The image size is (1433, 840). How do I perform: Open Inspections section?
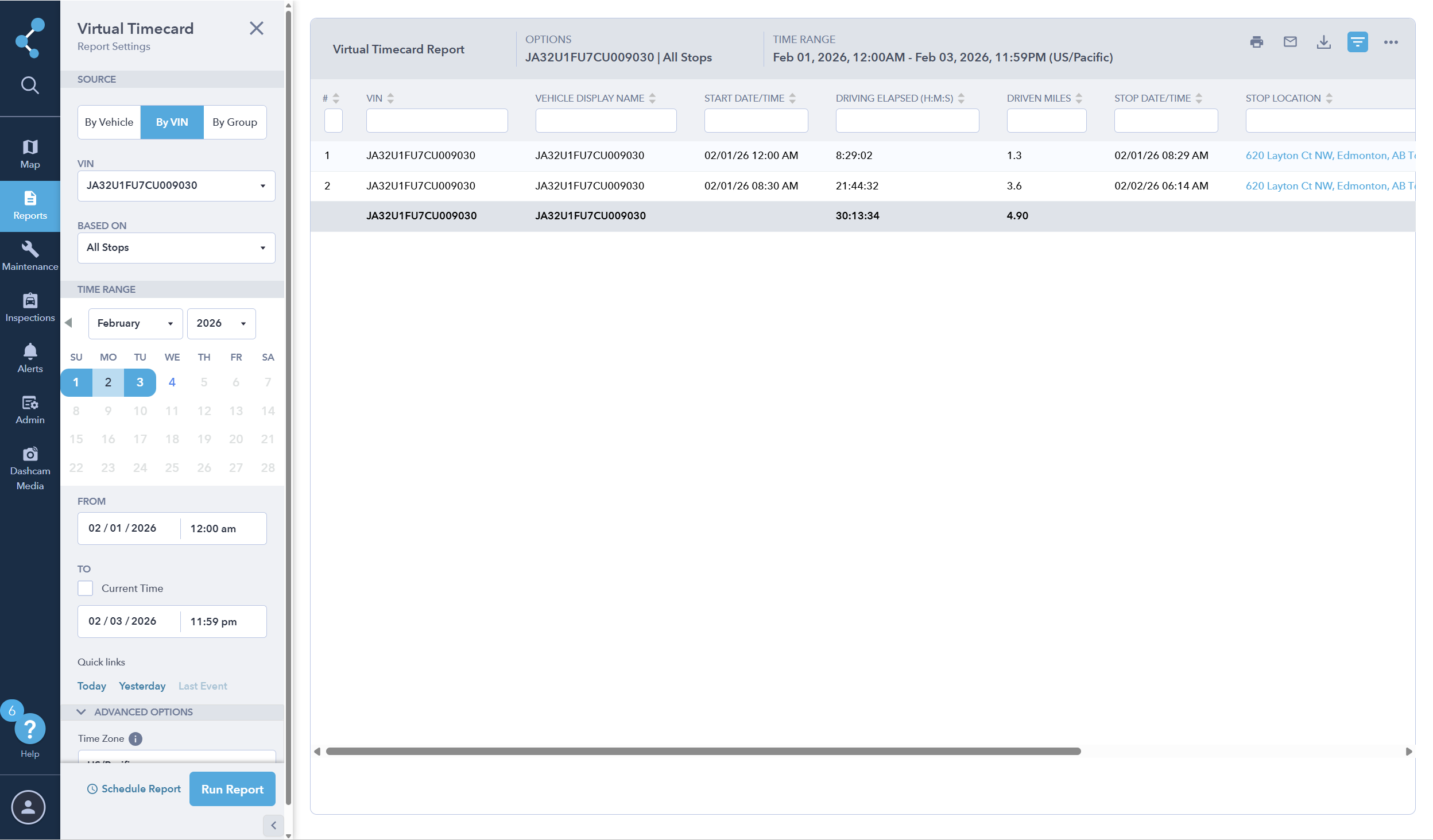30,308
